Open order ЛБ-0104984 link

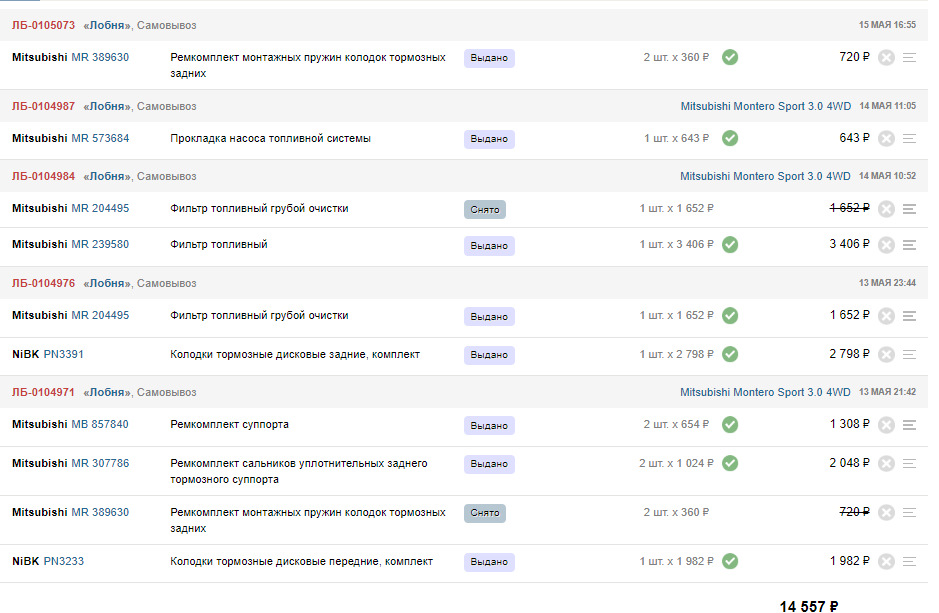pos(43,176)
